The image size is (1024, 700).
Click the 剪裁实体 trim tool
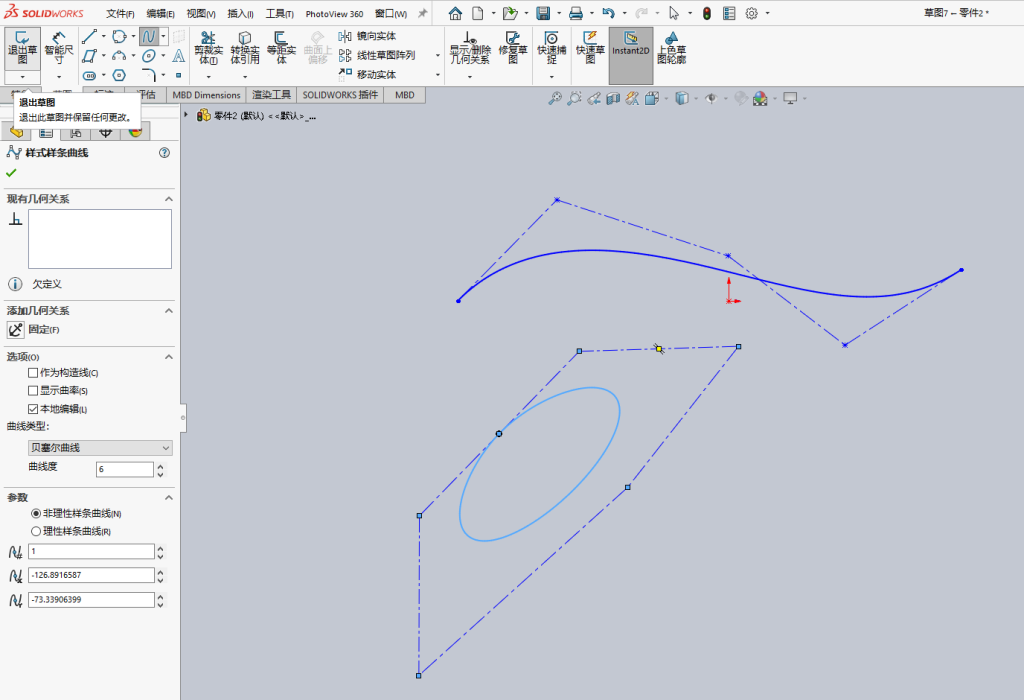coord(208,48)
